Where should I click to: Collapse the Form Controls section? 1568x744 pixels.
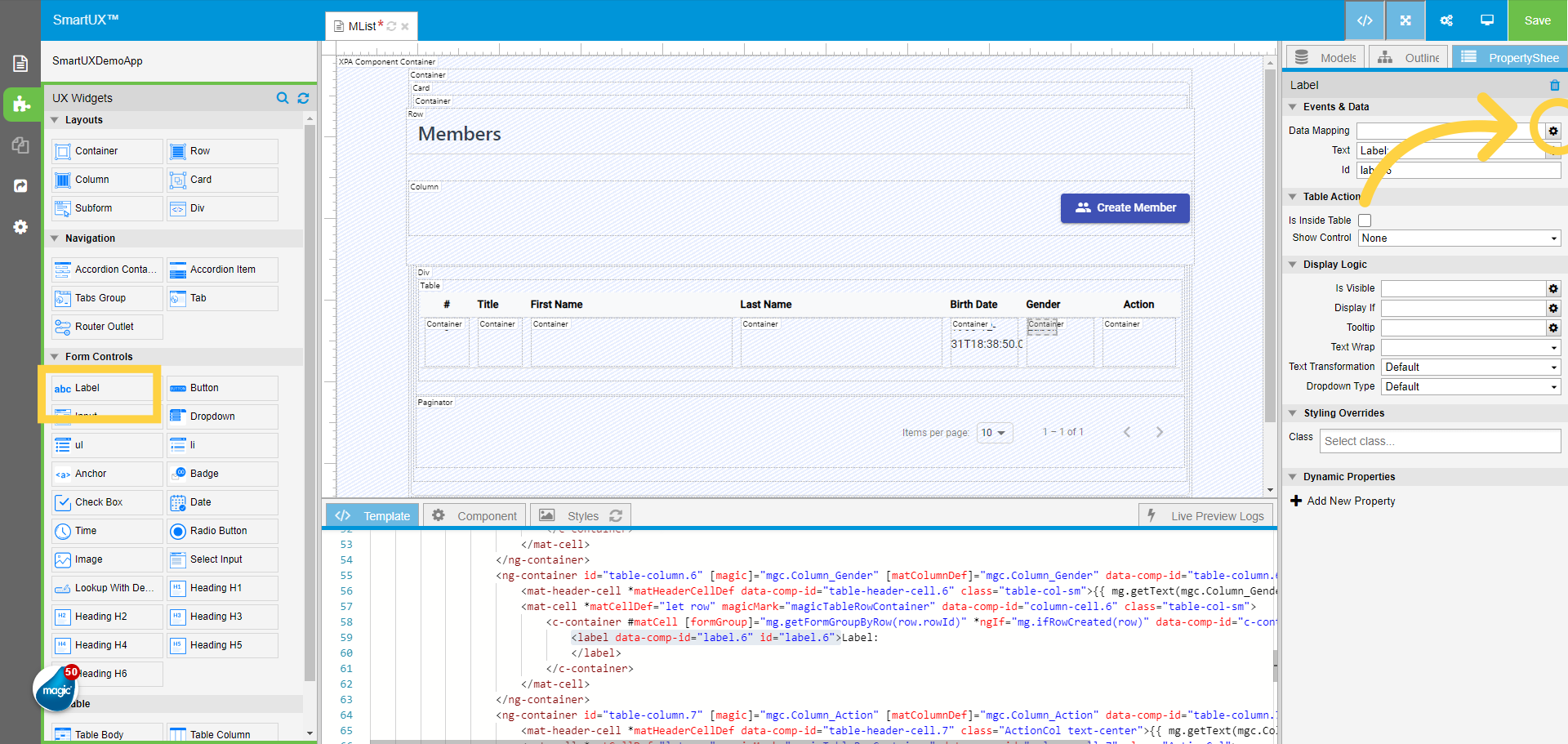[55, 356]
